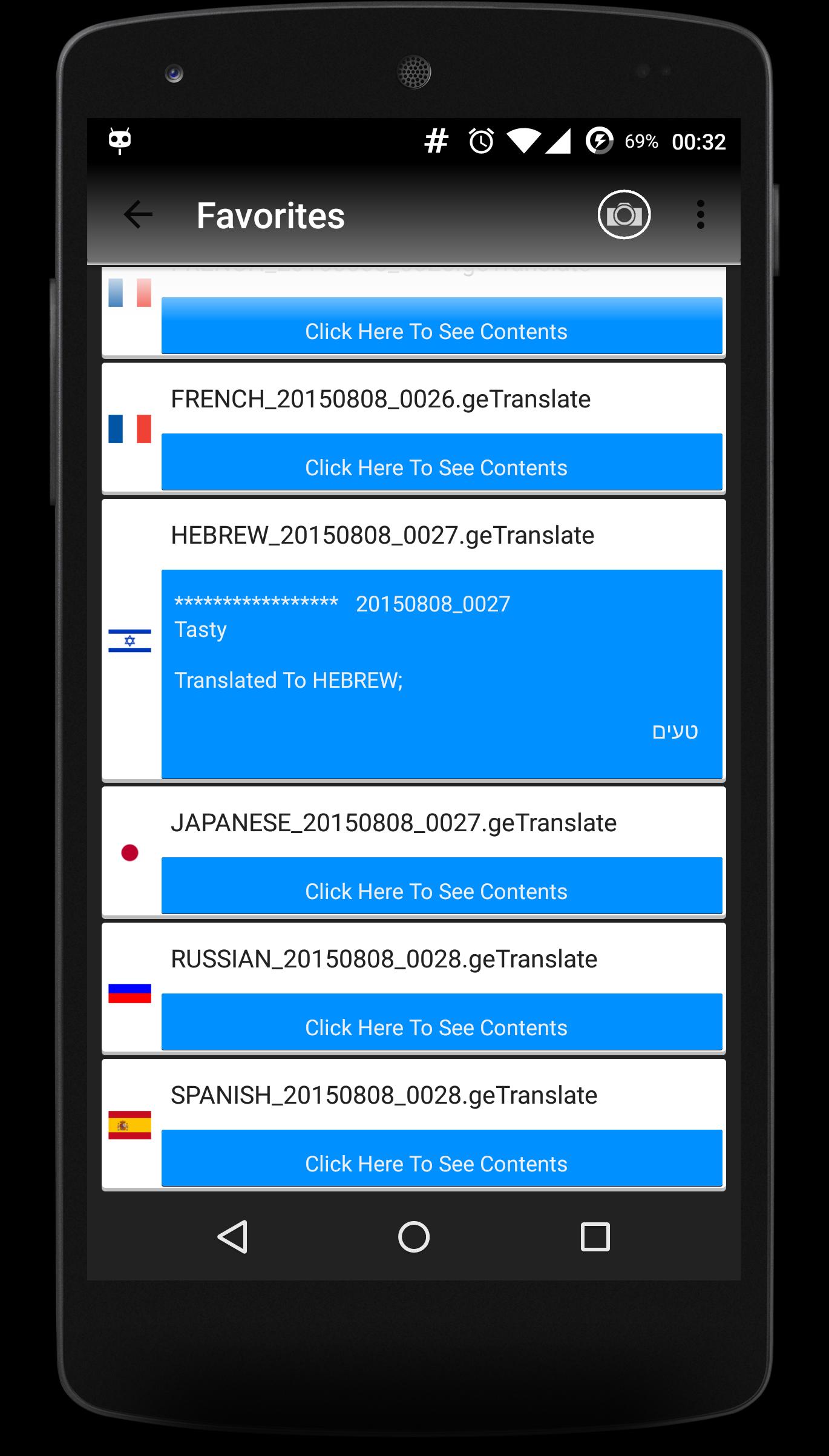The width and height of the screenshot is (829, 1456).
Task: Tap the word Tasty in Hebrew entry
Action: tap(200, 630)
